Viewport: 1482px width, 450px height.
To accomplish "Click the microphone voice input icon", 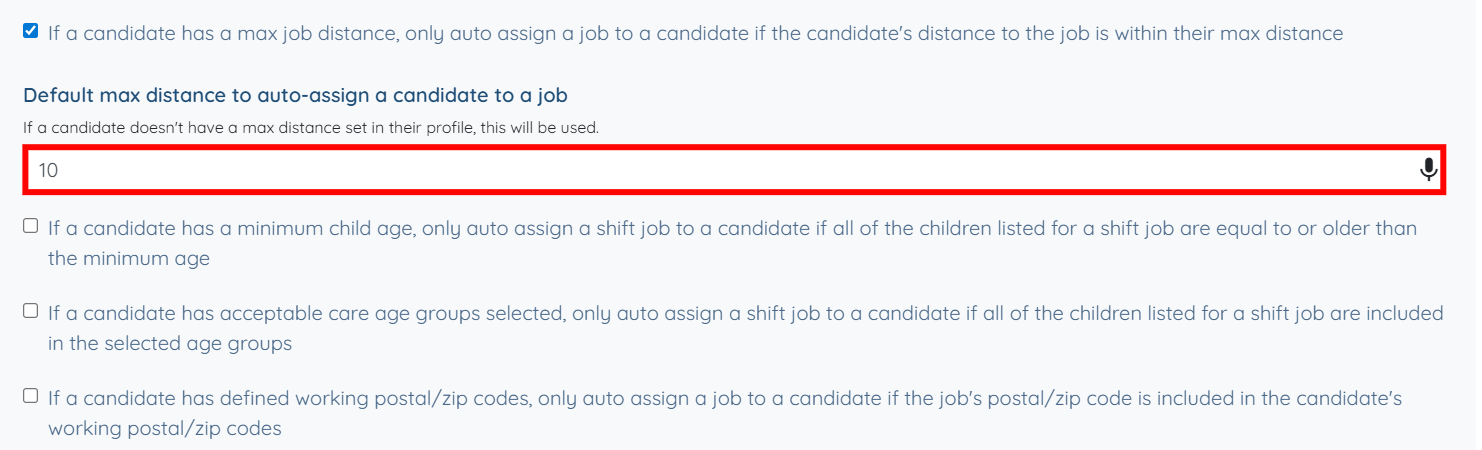I will click(x=1428, y=170).
